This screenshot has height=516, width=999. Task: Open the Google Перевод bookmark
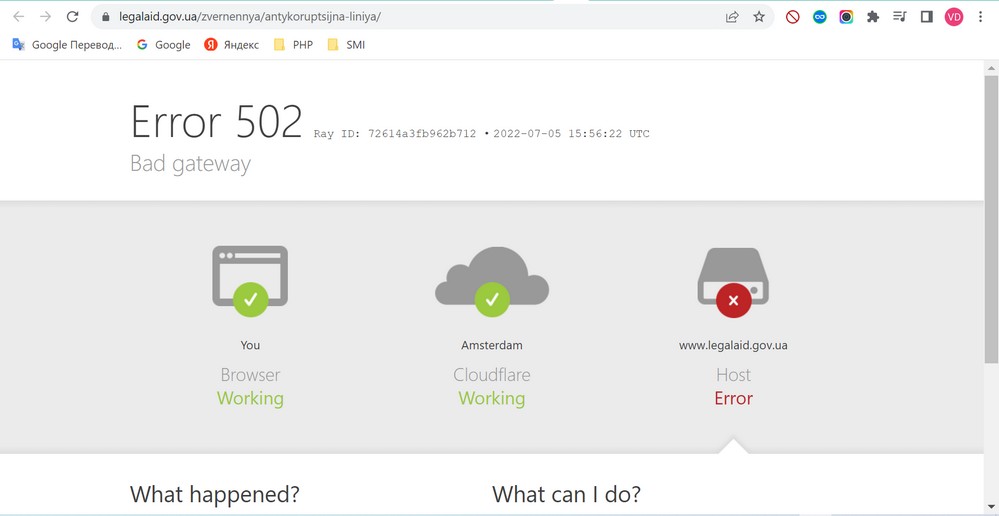(67, 45)
